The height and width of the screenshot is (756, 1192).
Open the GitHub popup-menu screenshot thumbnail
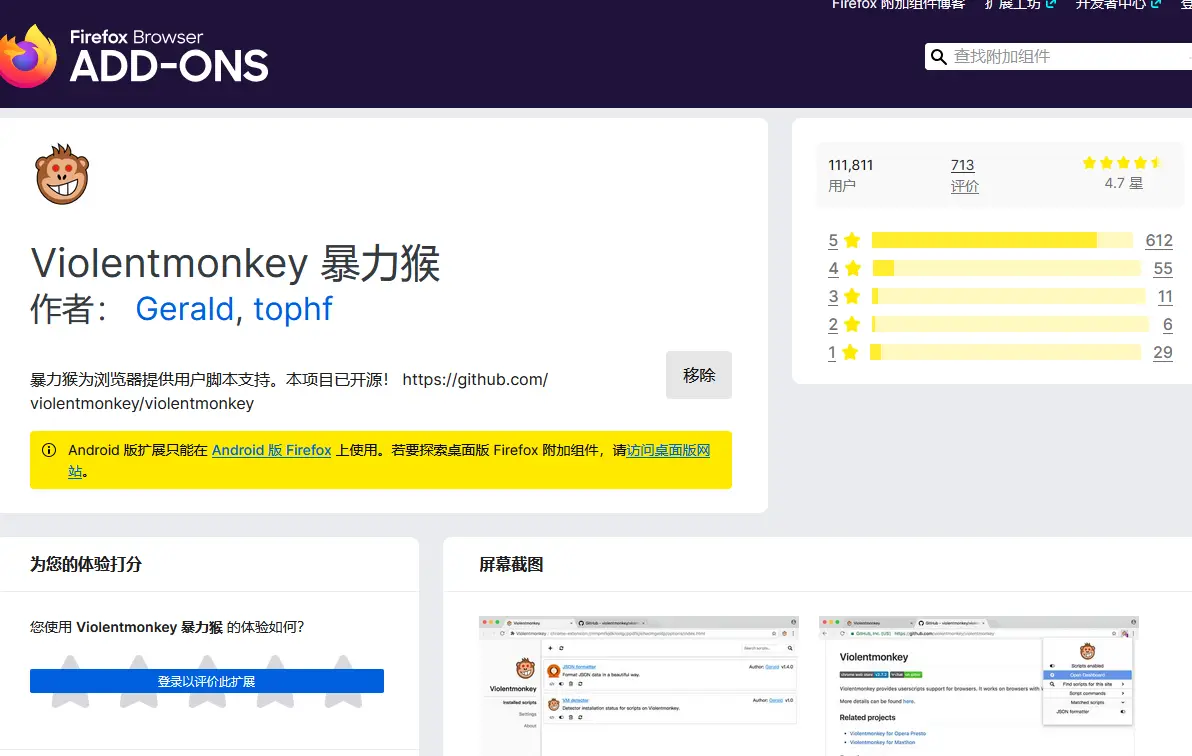coord(978,686)
